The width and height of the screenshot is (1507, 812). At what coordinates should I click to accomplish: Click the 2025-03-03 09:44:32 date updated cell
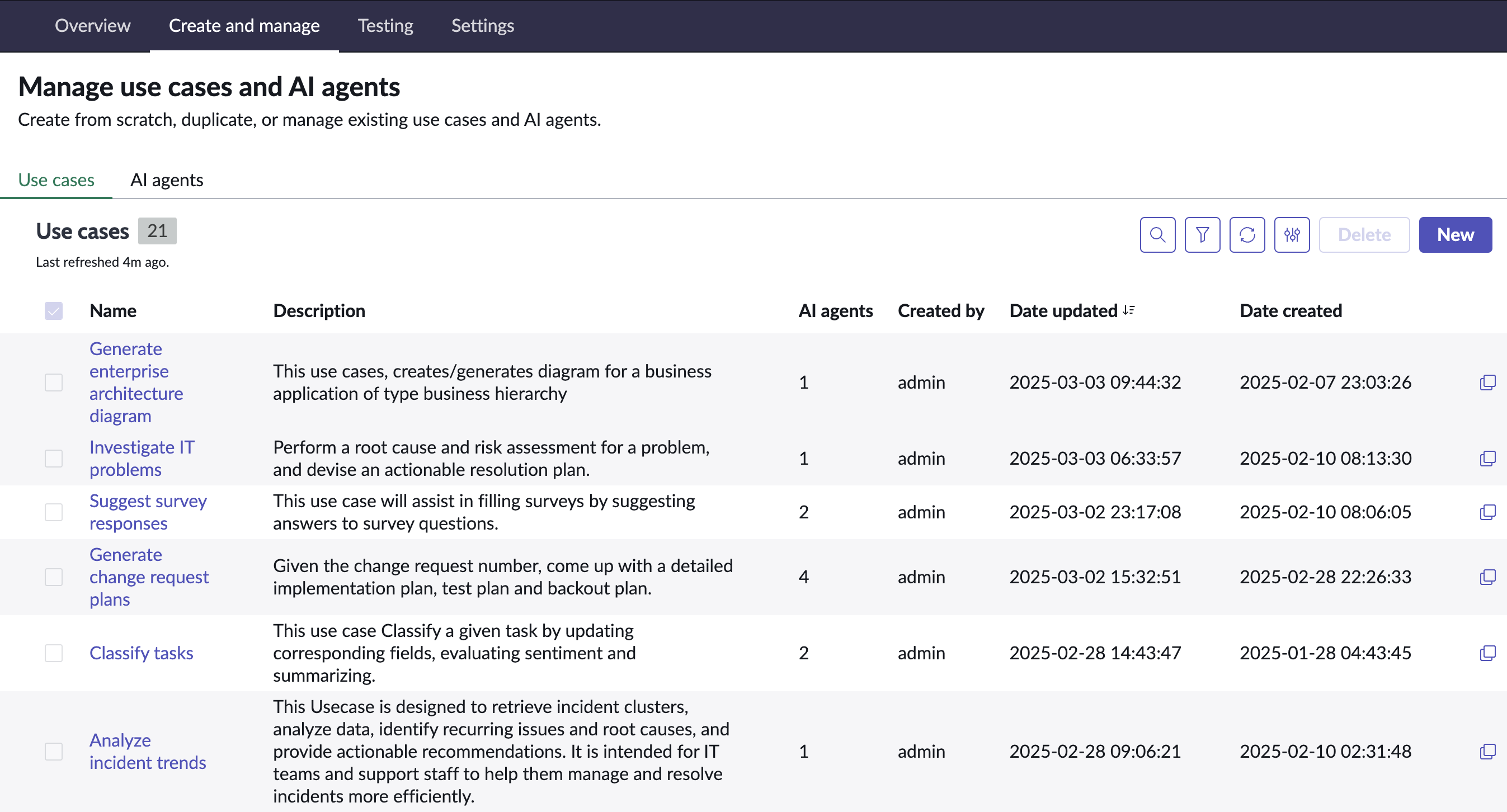coord(1095,382)
